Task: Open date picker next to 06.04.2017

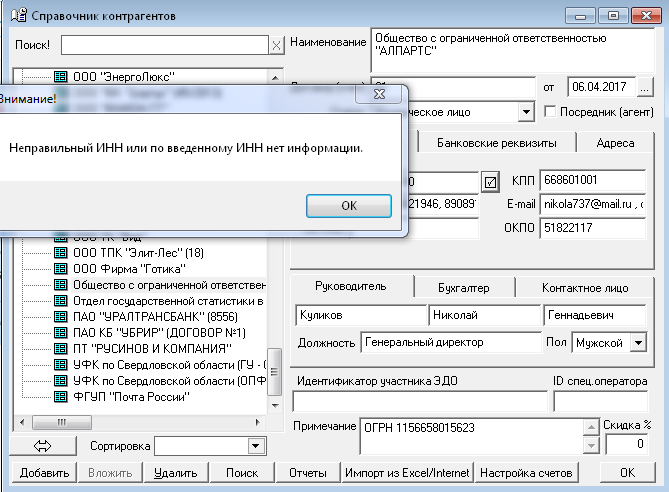Action: point(643,87)
